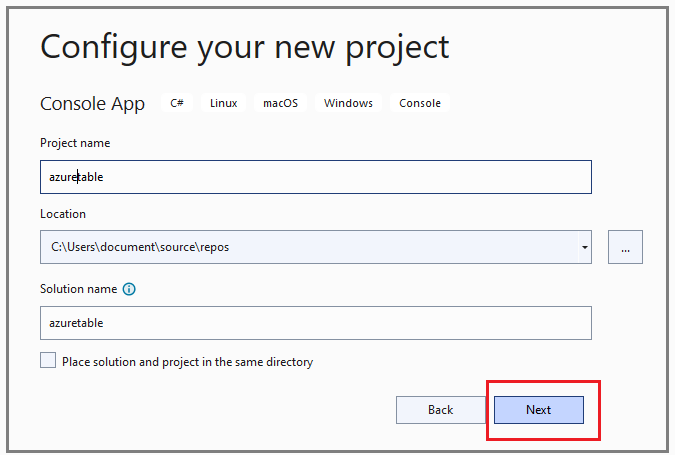This screenshot has width=675, height=455.
Task: Click the macOS tag
Action: pos(280,103)
